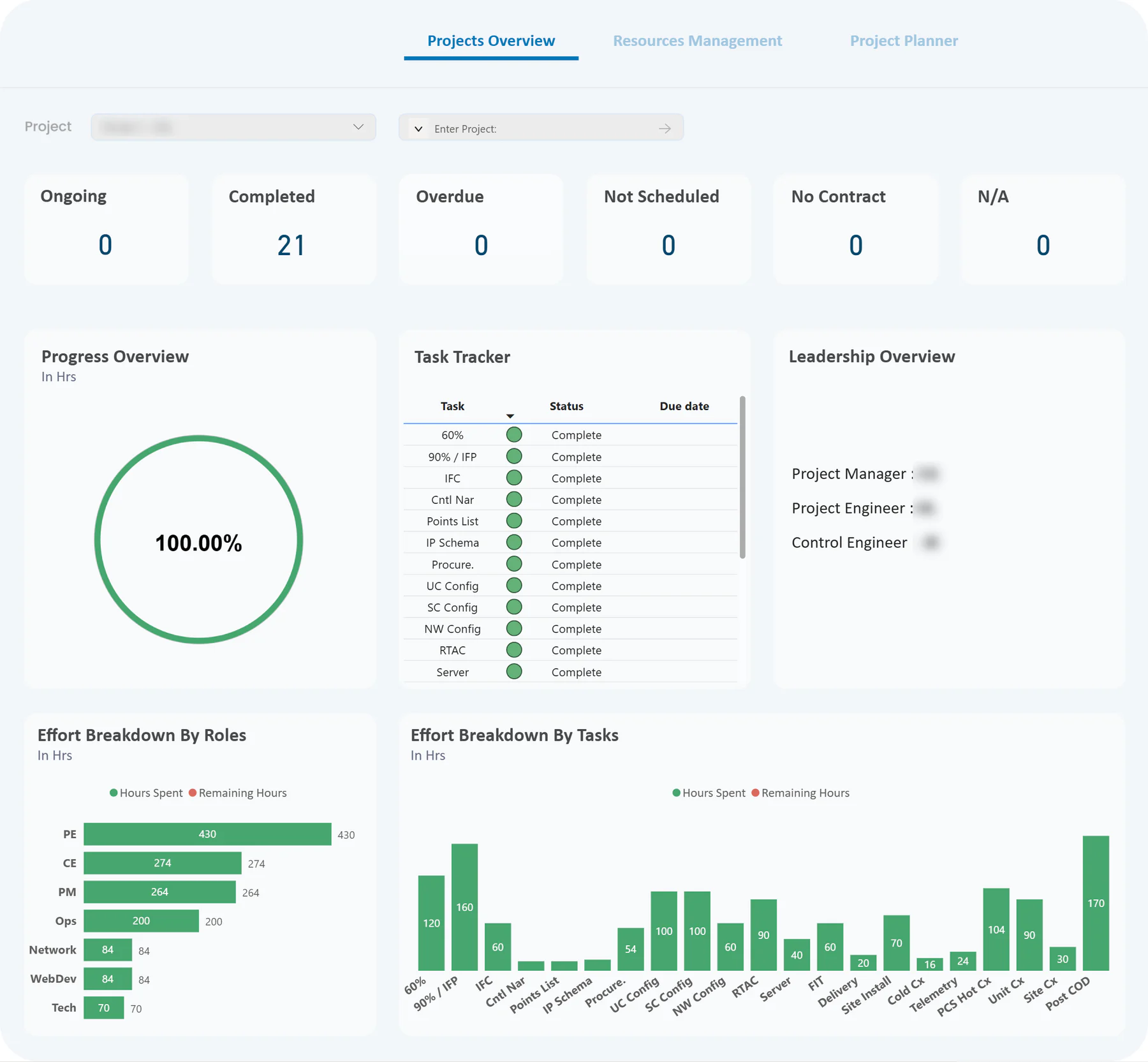Click green dot next to NW Config
This screenshot has height=1062, width=1148.
(514, 628)
